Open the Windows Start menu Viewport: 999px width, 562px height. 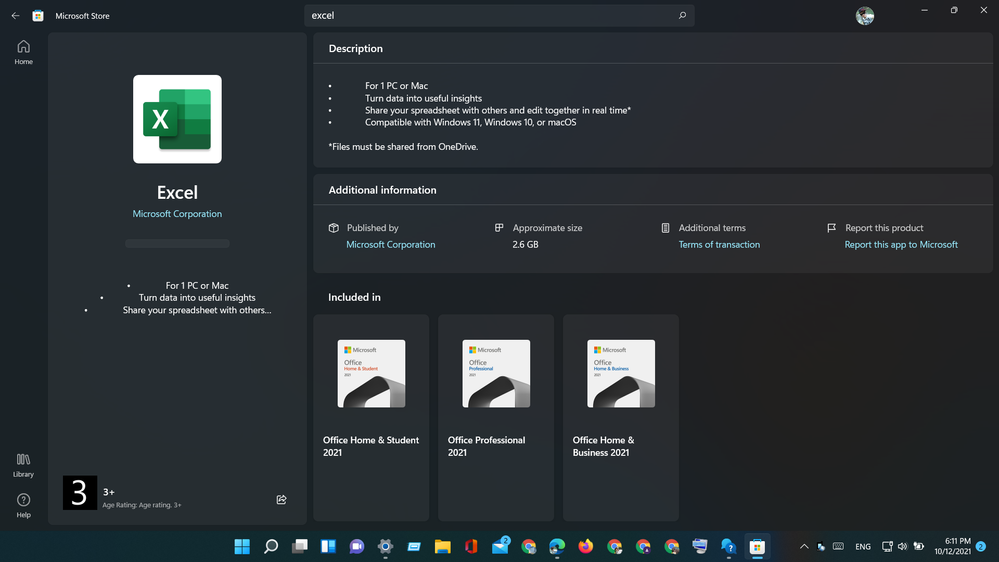[x=242, y=546]
